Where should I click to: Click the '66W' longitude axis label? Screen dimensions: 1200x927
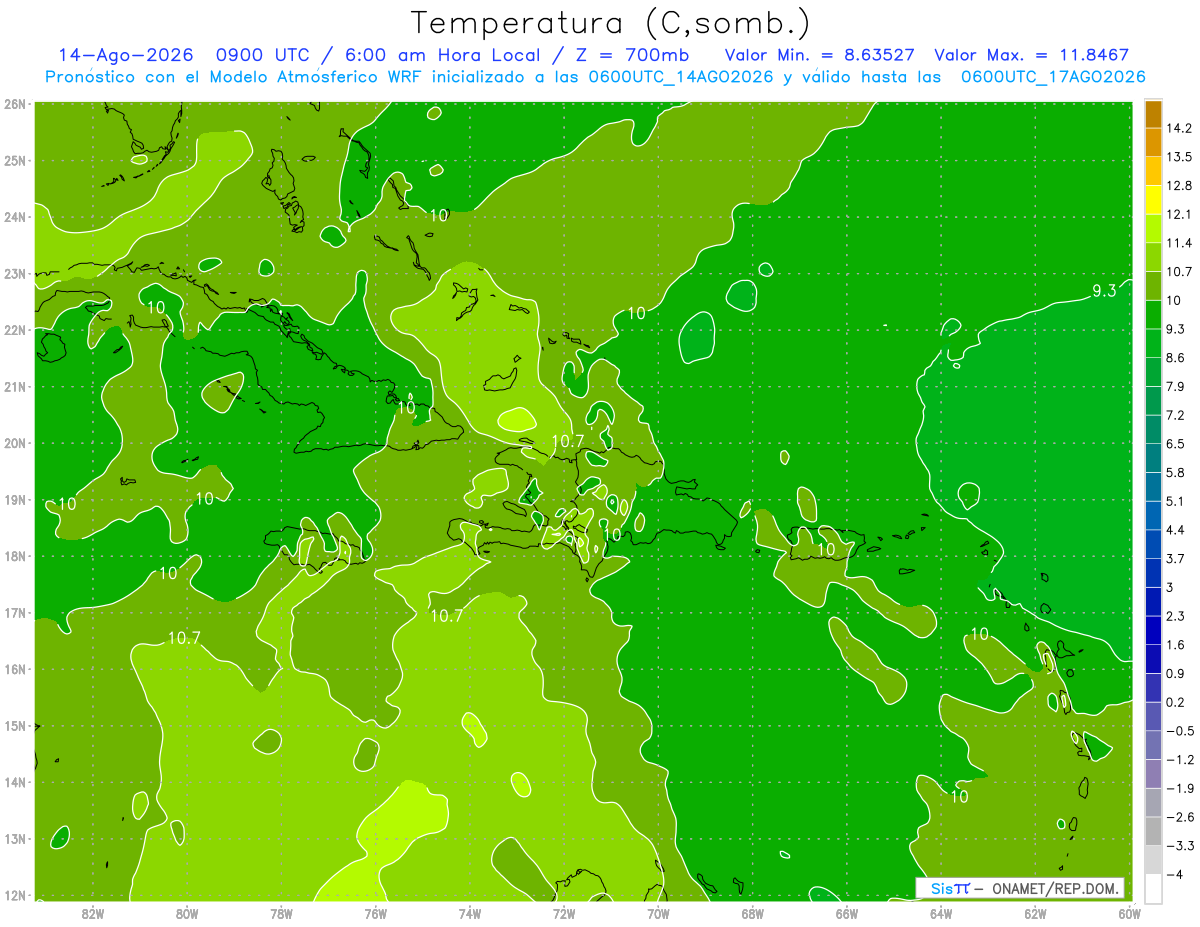[x=847, y=913]
